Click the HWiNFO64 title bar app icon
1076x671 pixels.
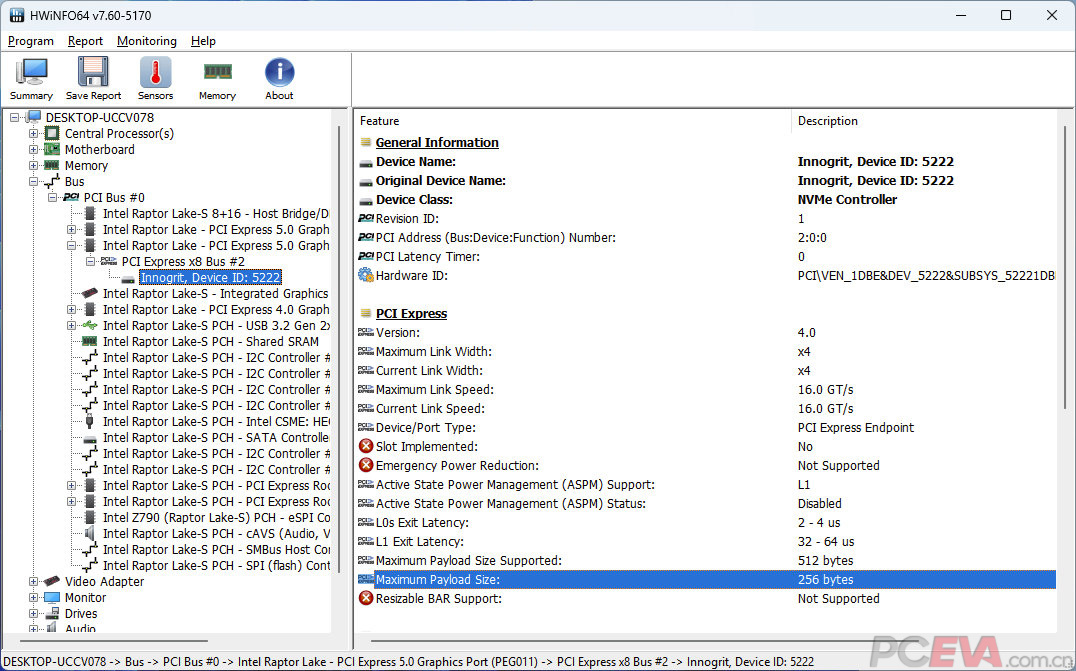pos(17,15)
